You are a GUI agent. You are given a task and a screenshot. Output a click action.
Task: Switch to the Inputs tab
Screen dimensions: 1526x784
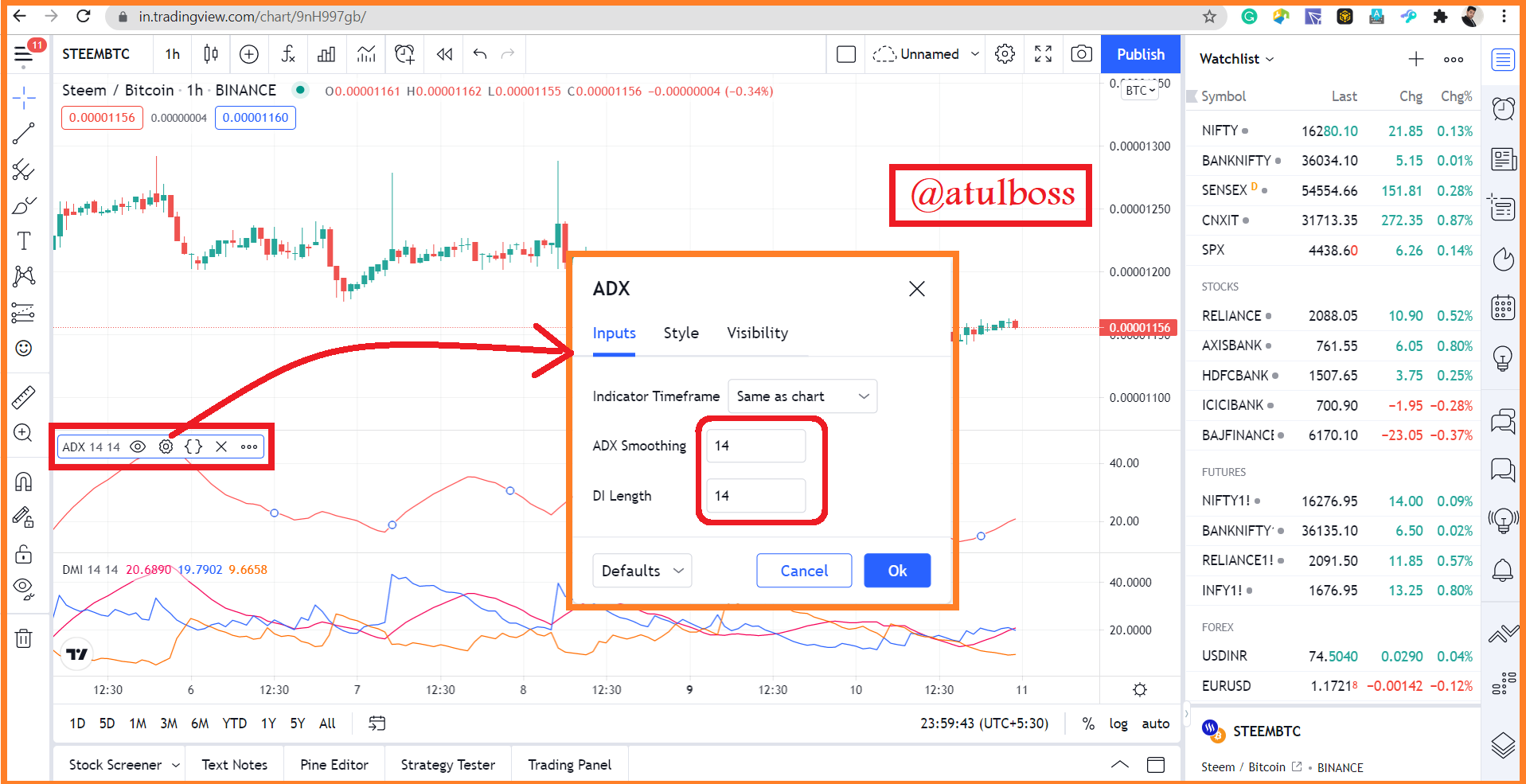pos(614,333)
